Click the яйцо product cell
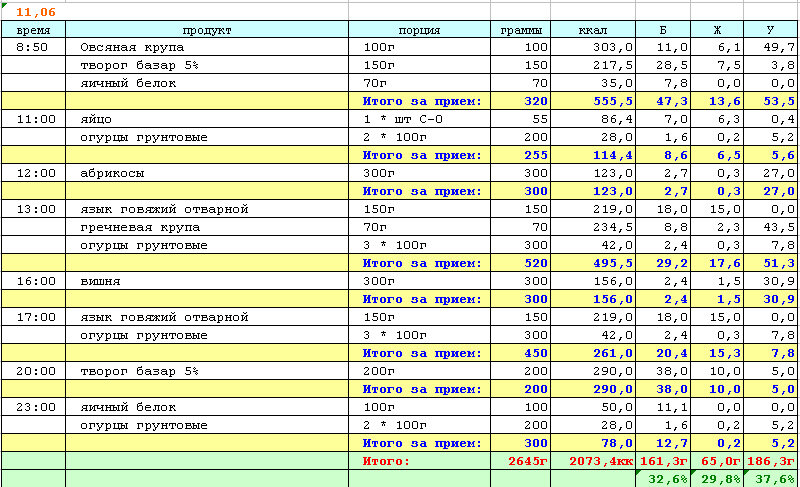The height and width of the screenshot is (487, 800). (x=207, y=119)
